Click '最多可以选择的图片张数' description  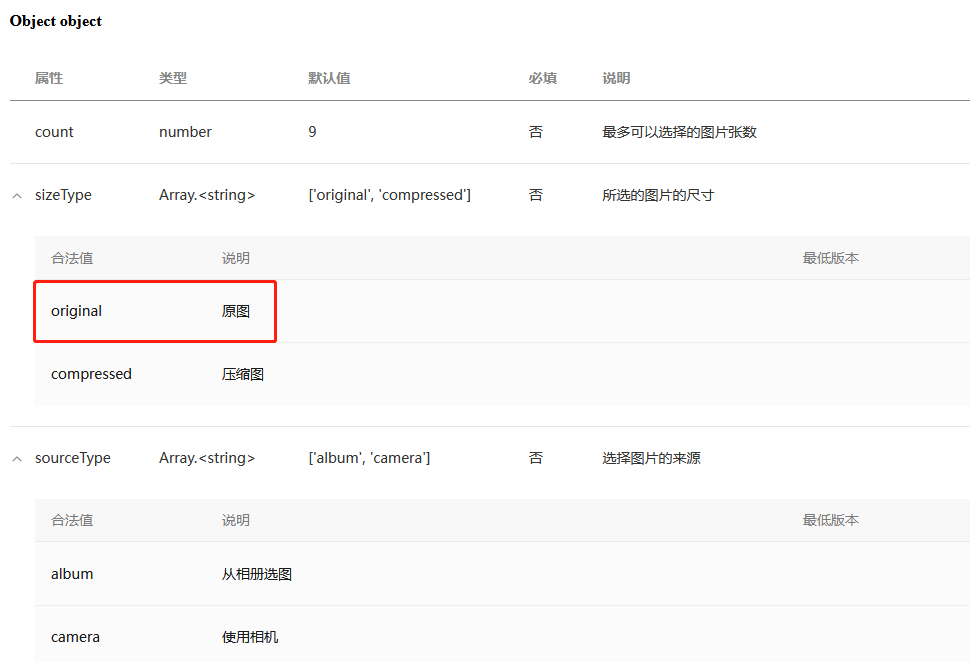point(679,132)
